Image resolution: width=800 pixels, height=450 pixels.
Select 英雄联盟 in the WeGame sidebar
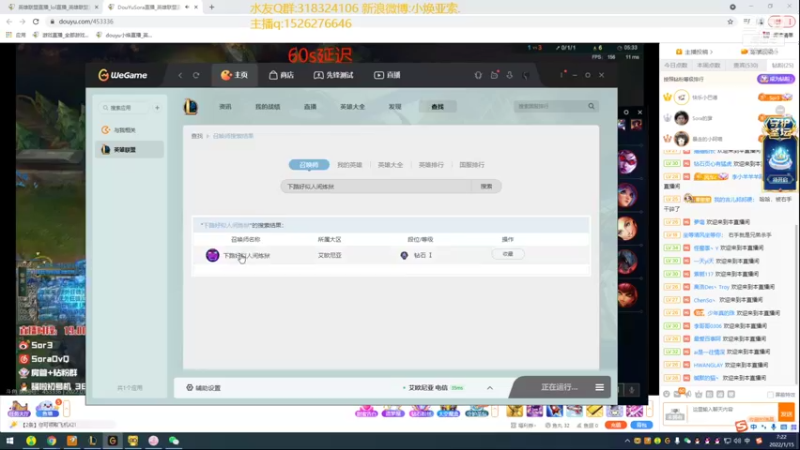tap(129, 149)
